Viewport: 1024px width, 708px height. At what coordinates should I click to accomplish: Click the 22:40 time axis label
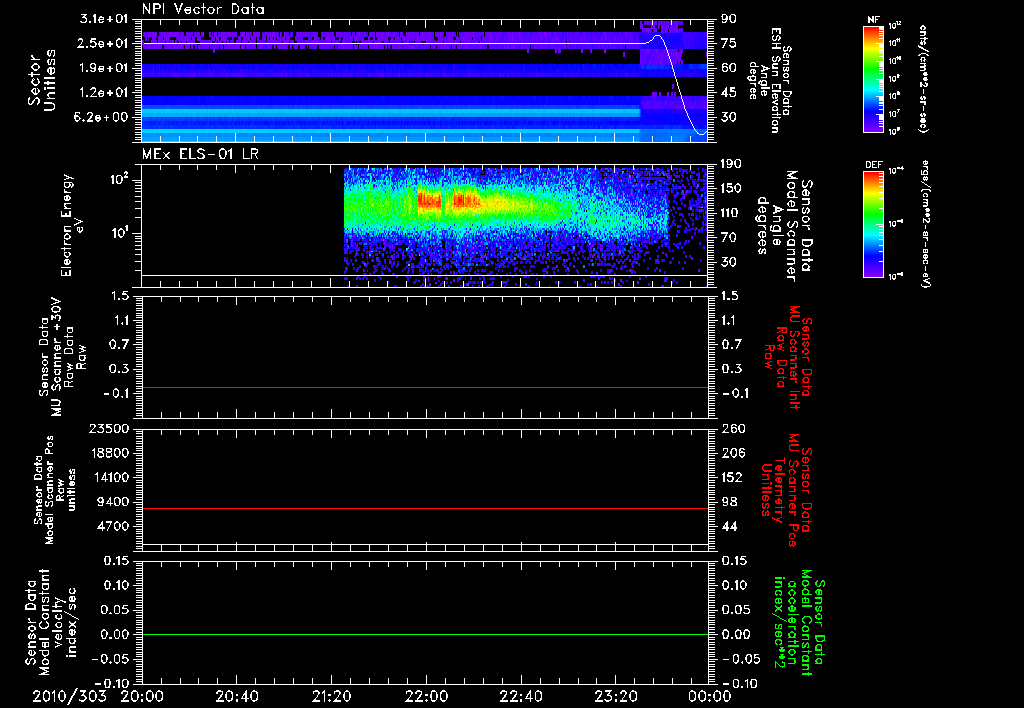pyautogui.click(x=521, y=697)
